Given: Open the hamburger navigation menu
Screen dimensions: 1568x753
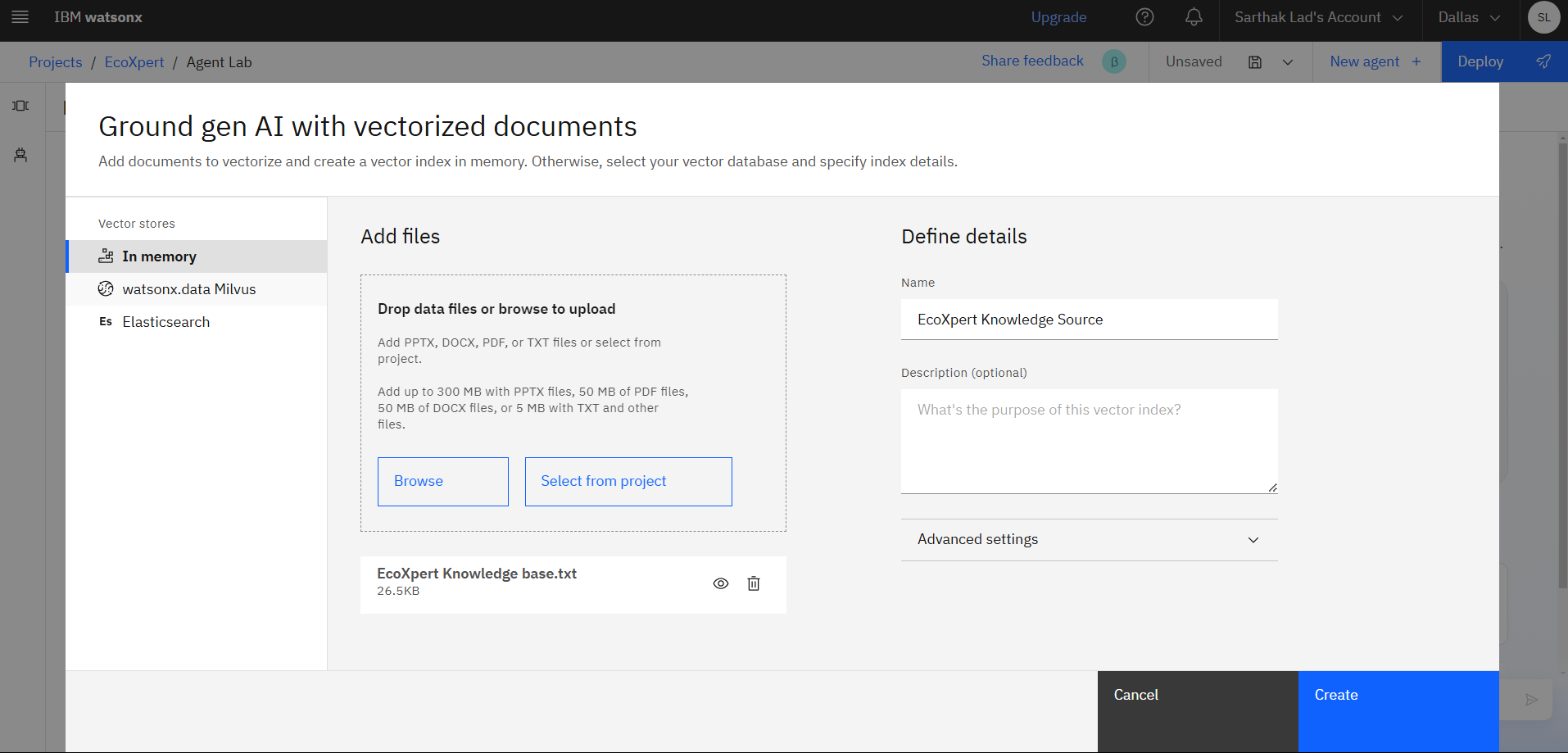Looking at the screenshot, I should [20, 17].
